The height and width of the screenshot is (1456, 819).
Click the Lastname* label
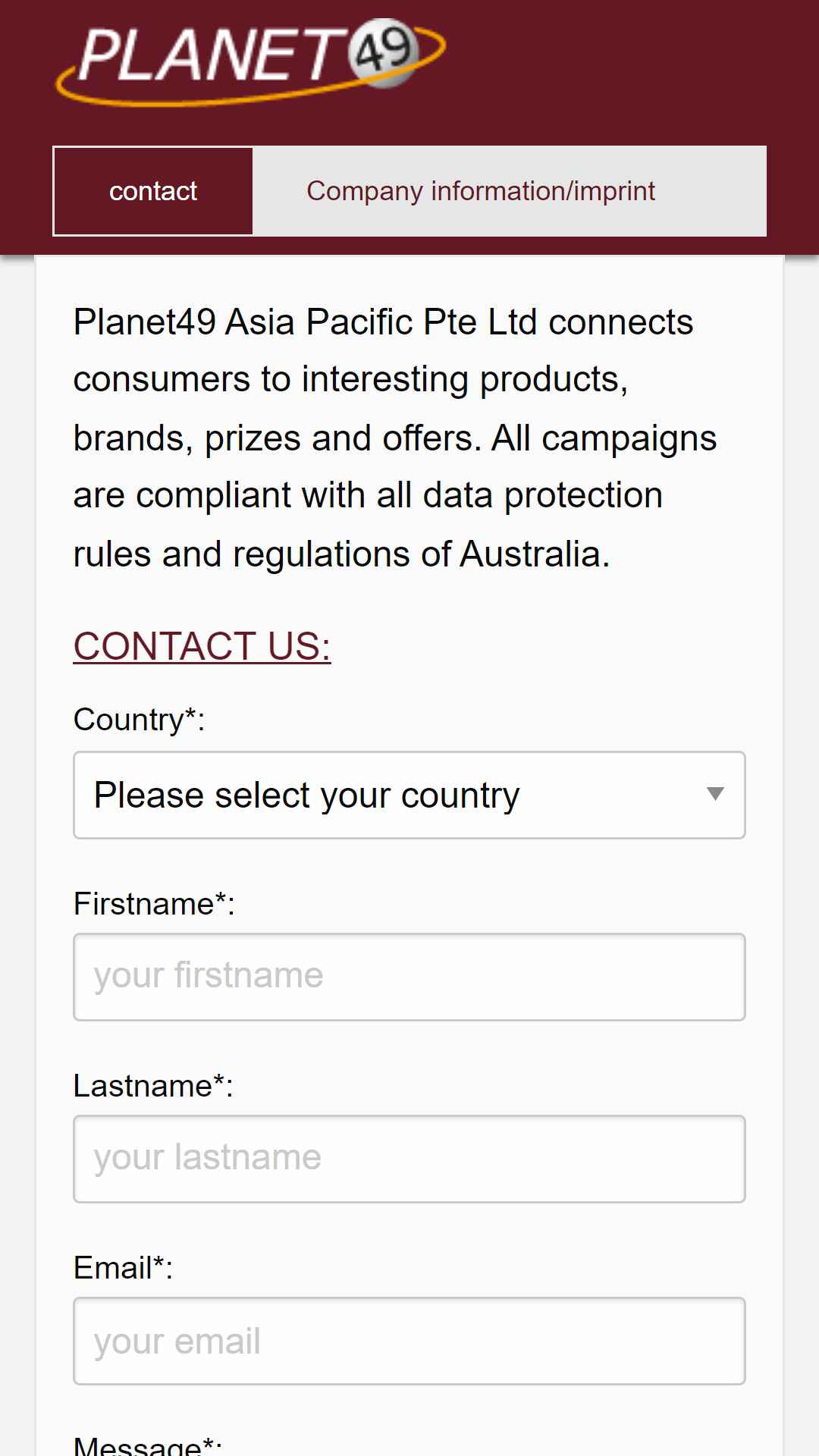coord(153,1086)
